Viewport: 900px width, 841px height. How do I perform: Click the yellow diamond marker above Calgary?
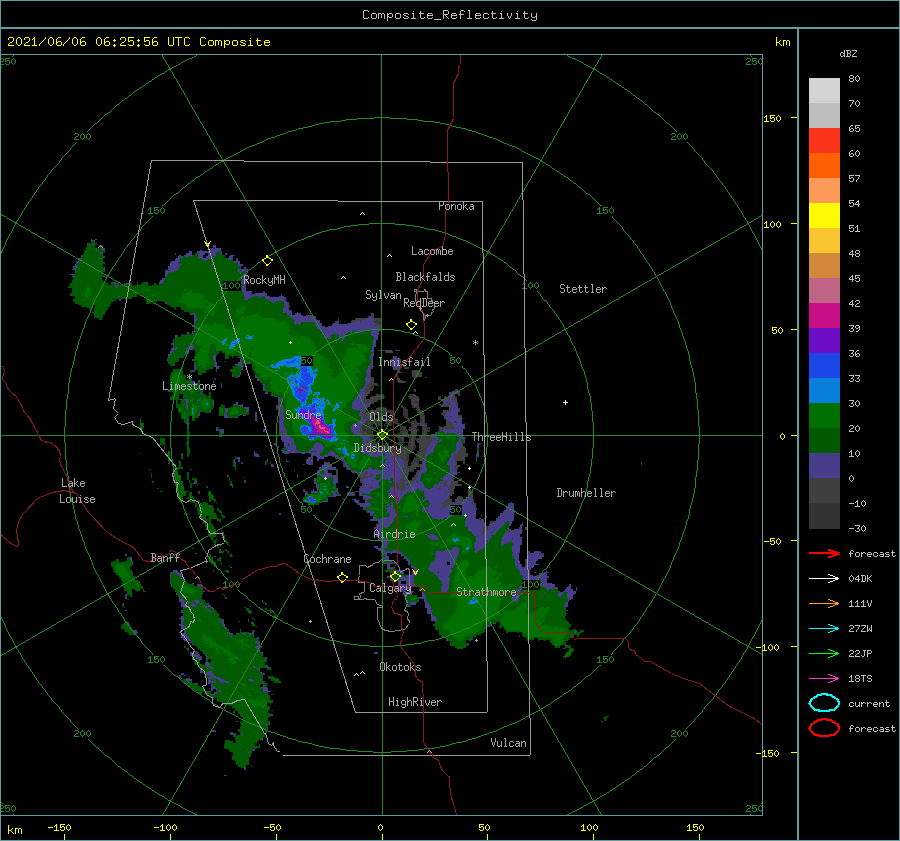[x=395, y=576]
